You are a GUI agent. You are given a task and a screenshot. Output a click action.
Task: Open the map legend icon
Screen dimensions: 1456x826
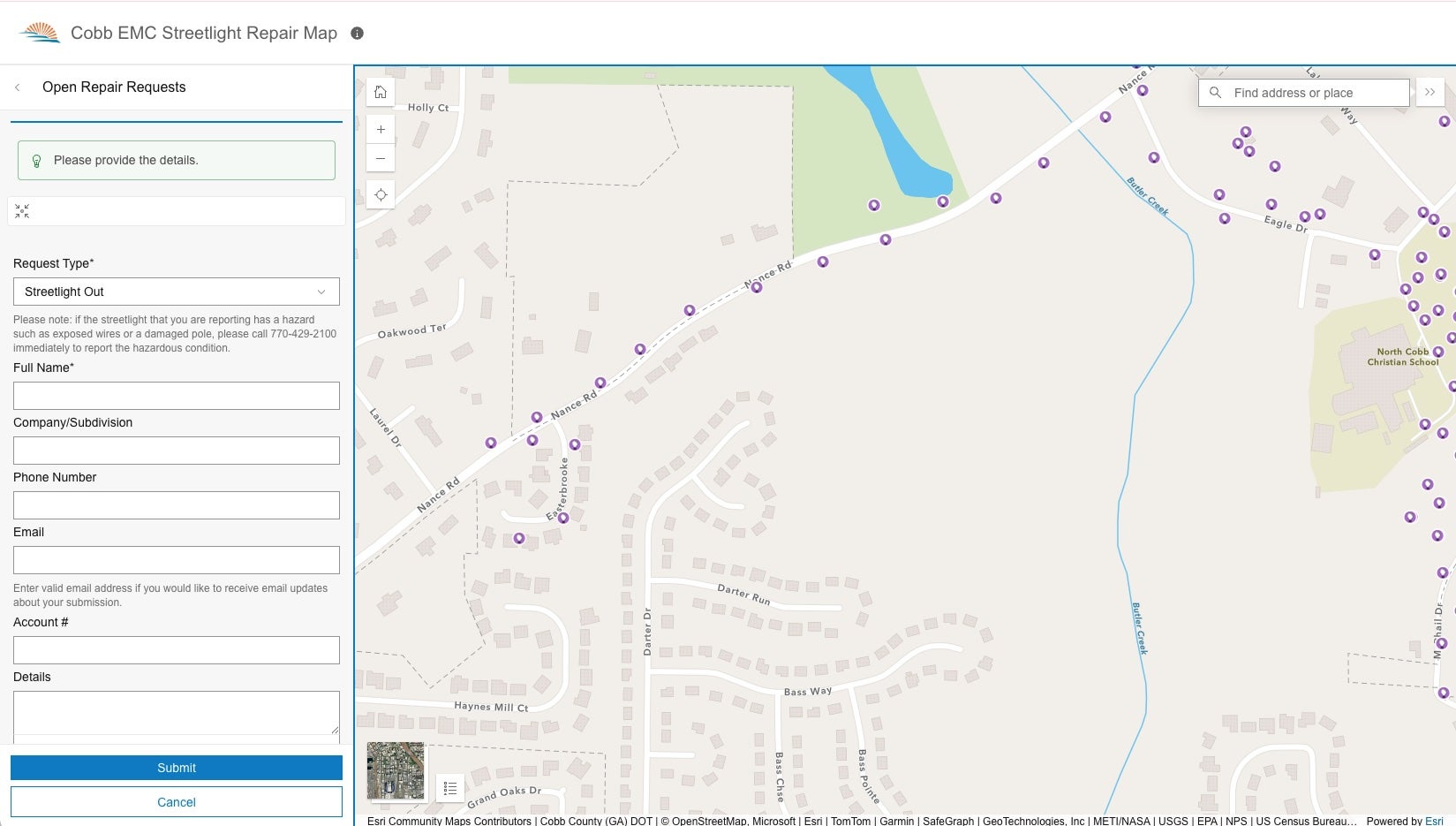(x=450, y=787)
